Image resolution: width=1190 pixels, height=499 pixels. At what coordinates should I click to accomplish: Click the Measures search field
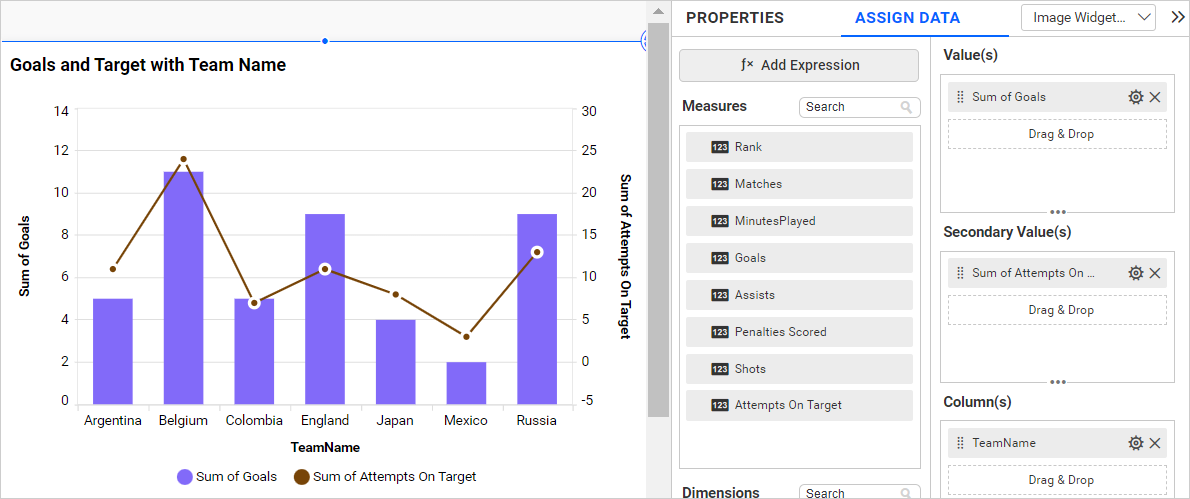[850, 107]
